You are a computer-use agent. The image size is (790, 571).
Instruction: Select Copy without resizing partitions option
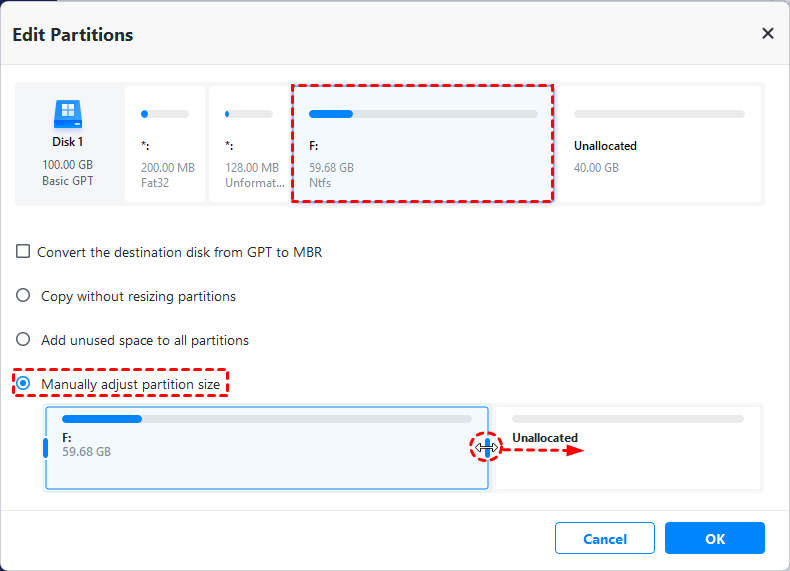click(23, 296)
